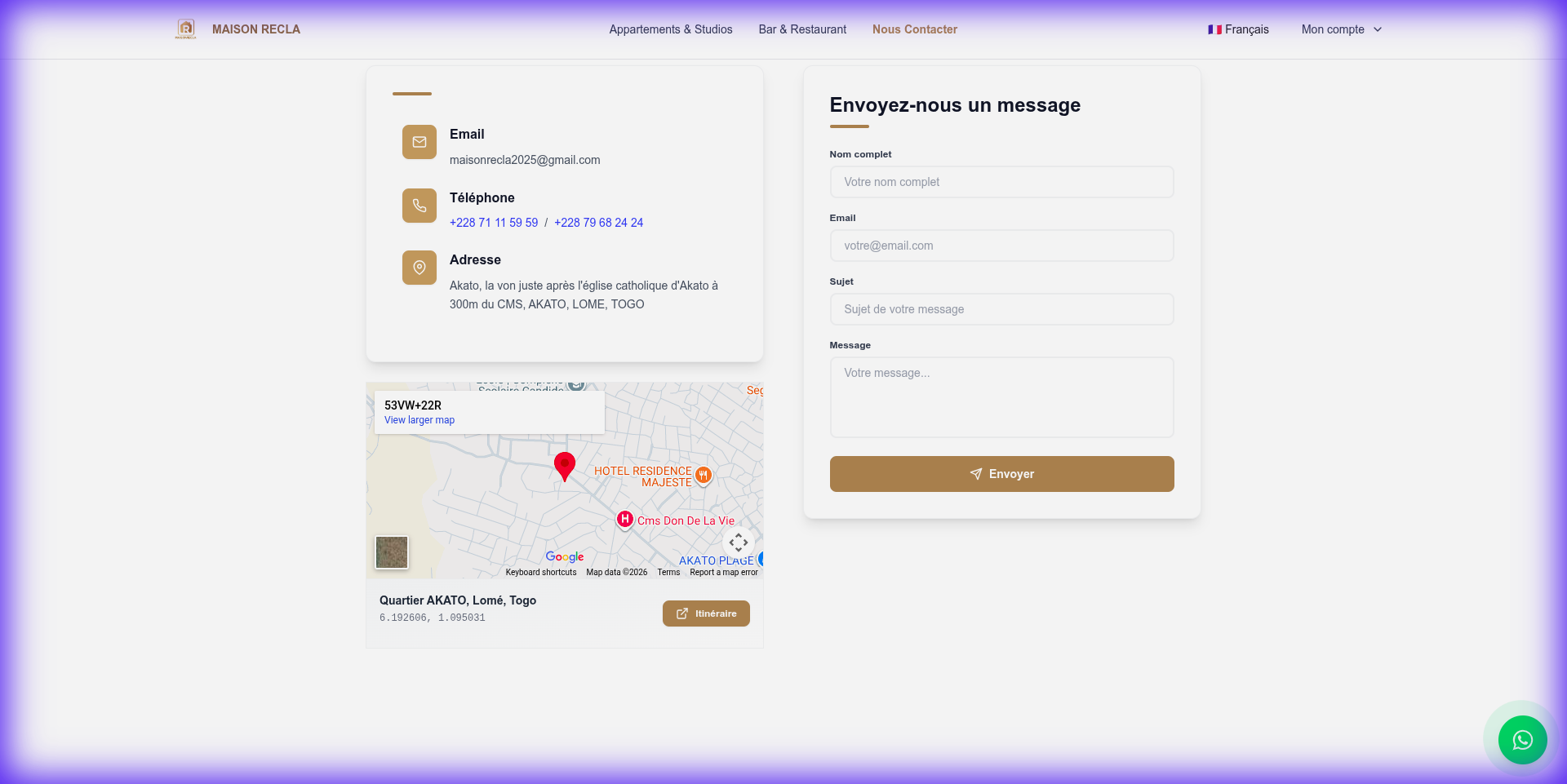Switch to Appartements & Studios page
1567x784 pixels.
(x=670, y=29)
